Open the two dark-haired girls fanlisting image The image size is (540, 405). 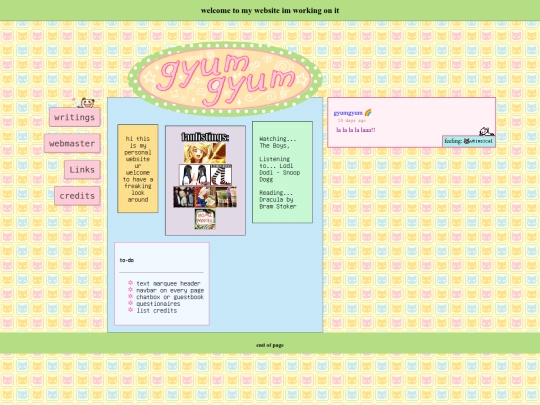[x=195, y=175]
